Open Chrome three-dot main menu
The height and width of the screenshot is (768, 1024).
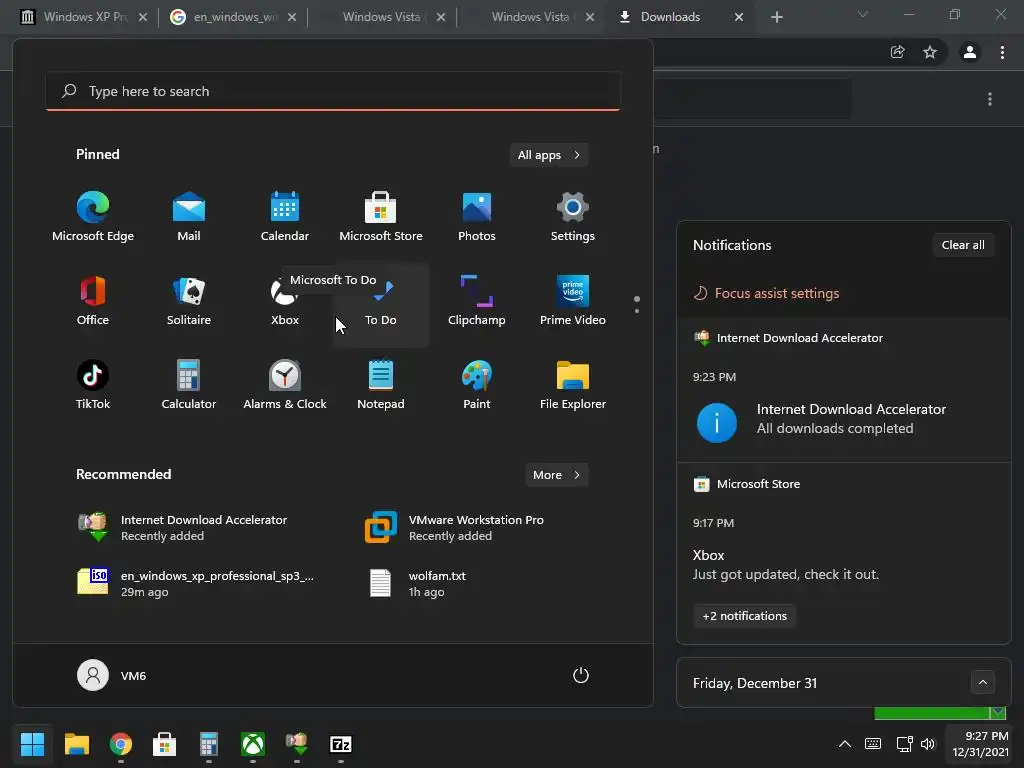[x=1002, y=52]
